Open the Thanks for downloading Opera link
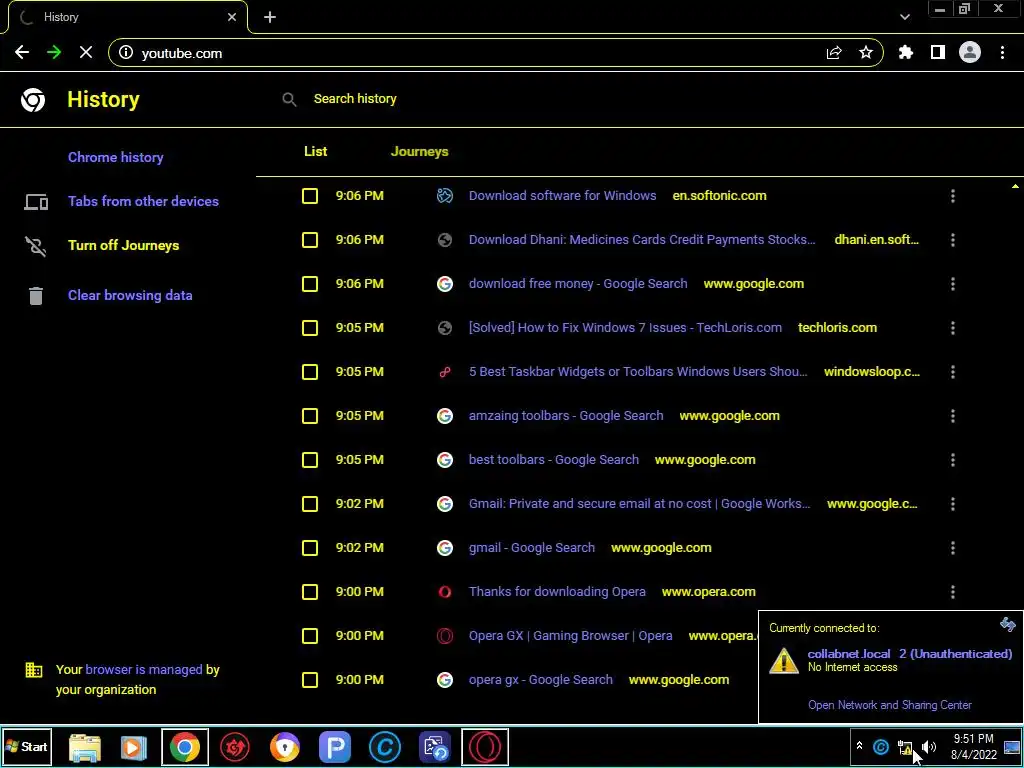The width and height of the screenshot is (1024, 768). 557,592
